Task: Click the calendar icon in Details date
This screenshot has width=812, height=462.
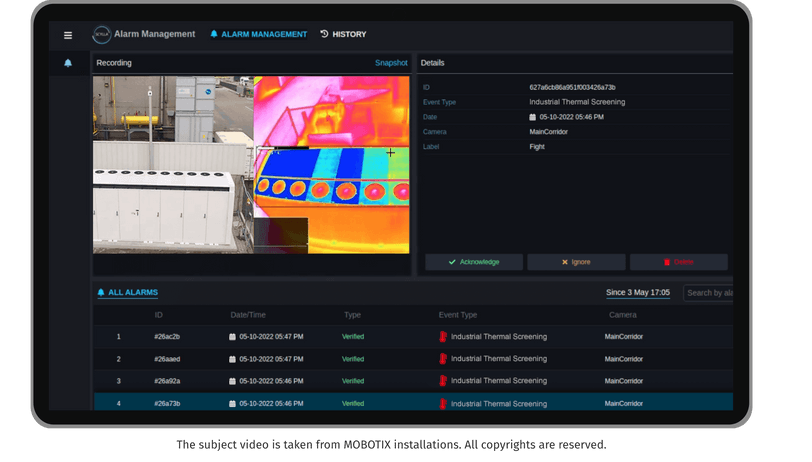Action: [532, 117]
